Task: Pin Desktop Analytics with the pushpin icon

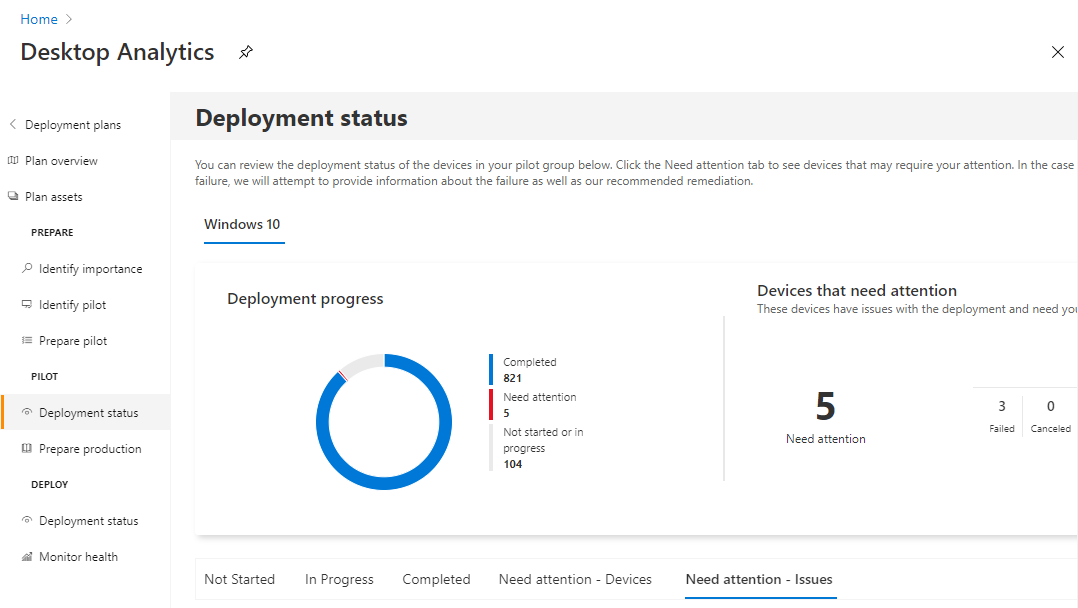Action: [x=245, y=52]
